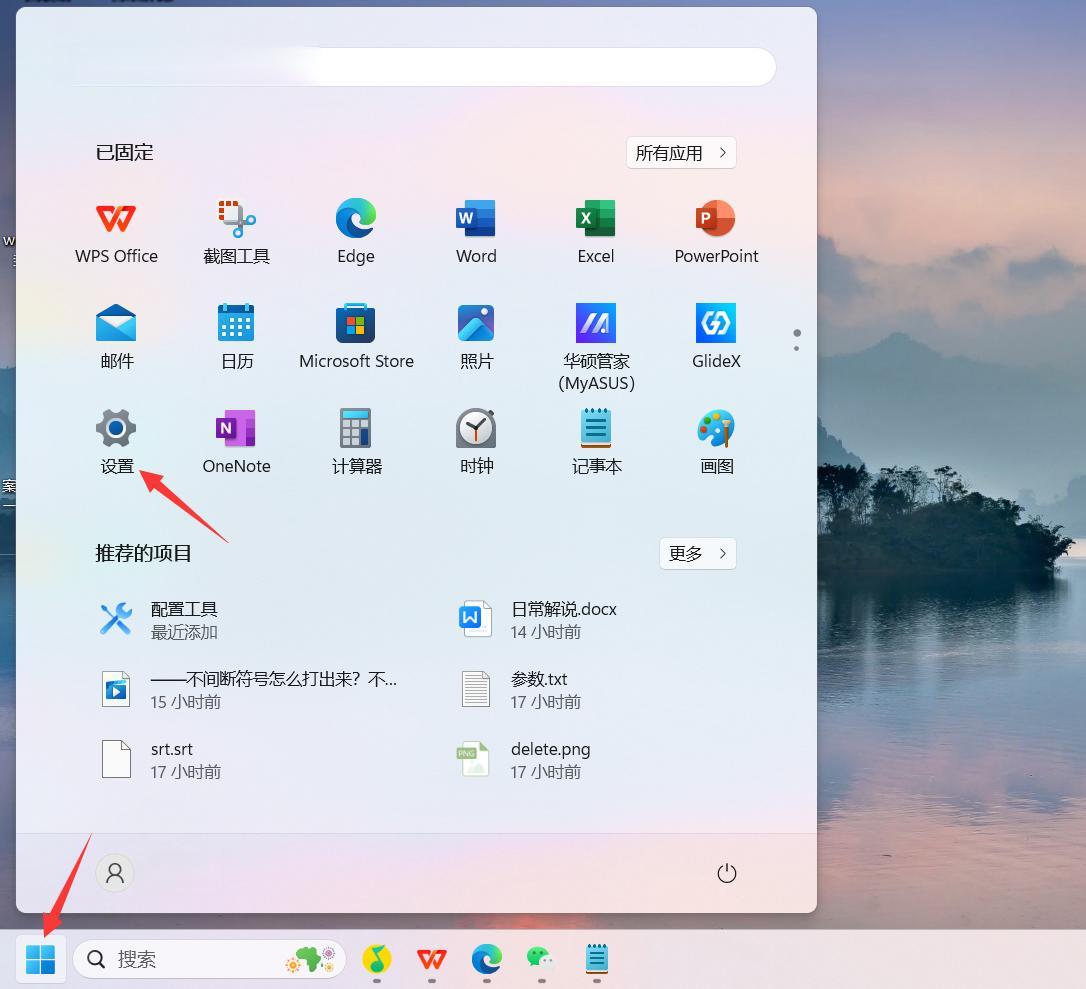Open the 画图 paint app
The image size is (1086, 989).
pos(716,443)
